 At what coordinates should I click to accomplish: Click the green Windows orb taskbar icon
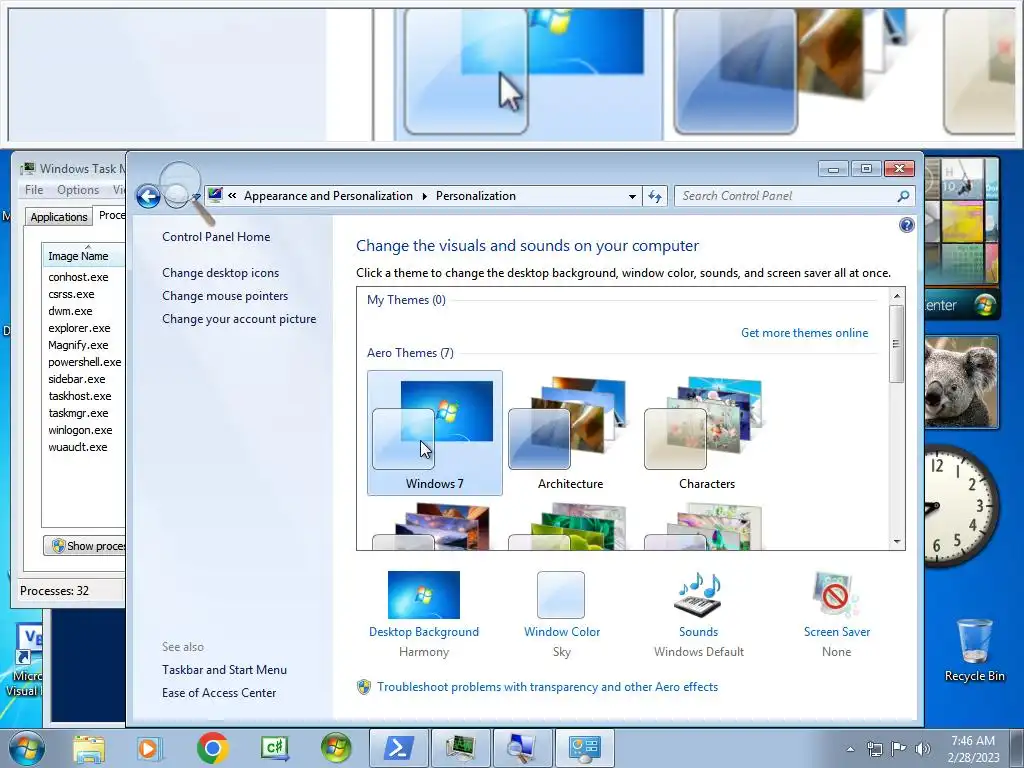pos(336,748)
